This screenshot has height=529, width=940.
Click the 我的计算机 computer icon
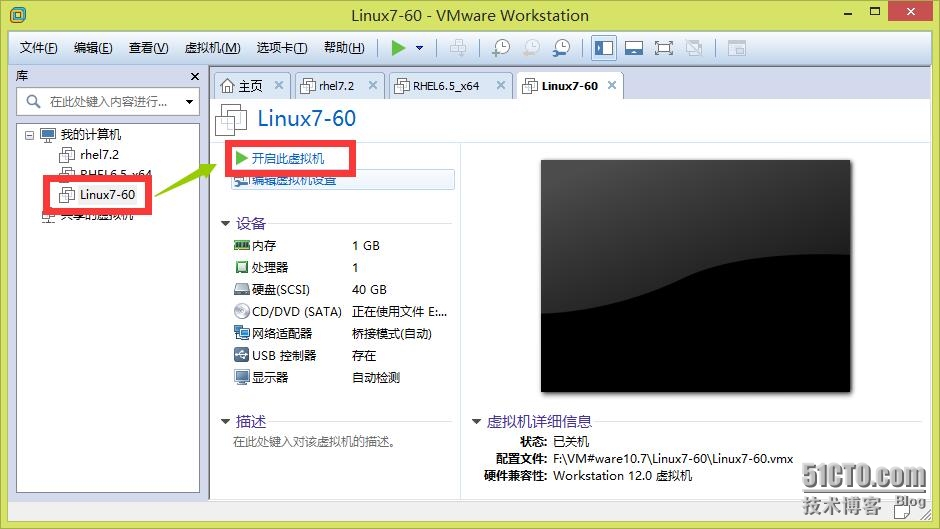click(x=48, y=135)
